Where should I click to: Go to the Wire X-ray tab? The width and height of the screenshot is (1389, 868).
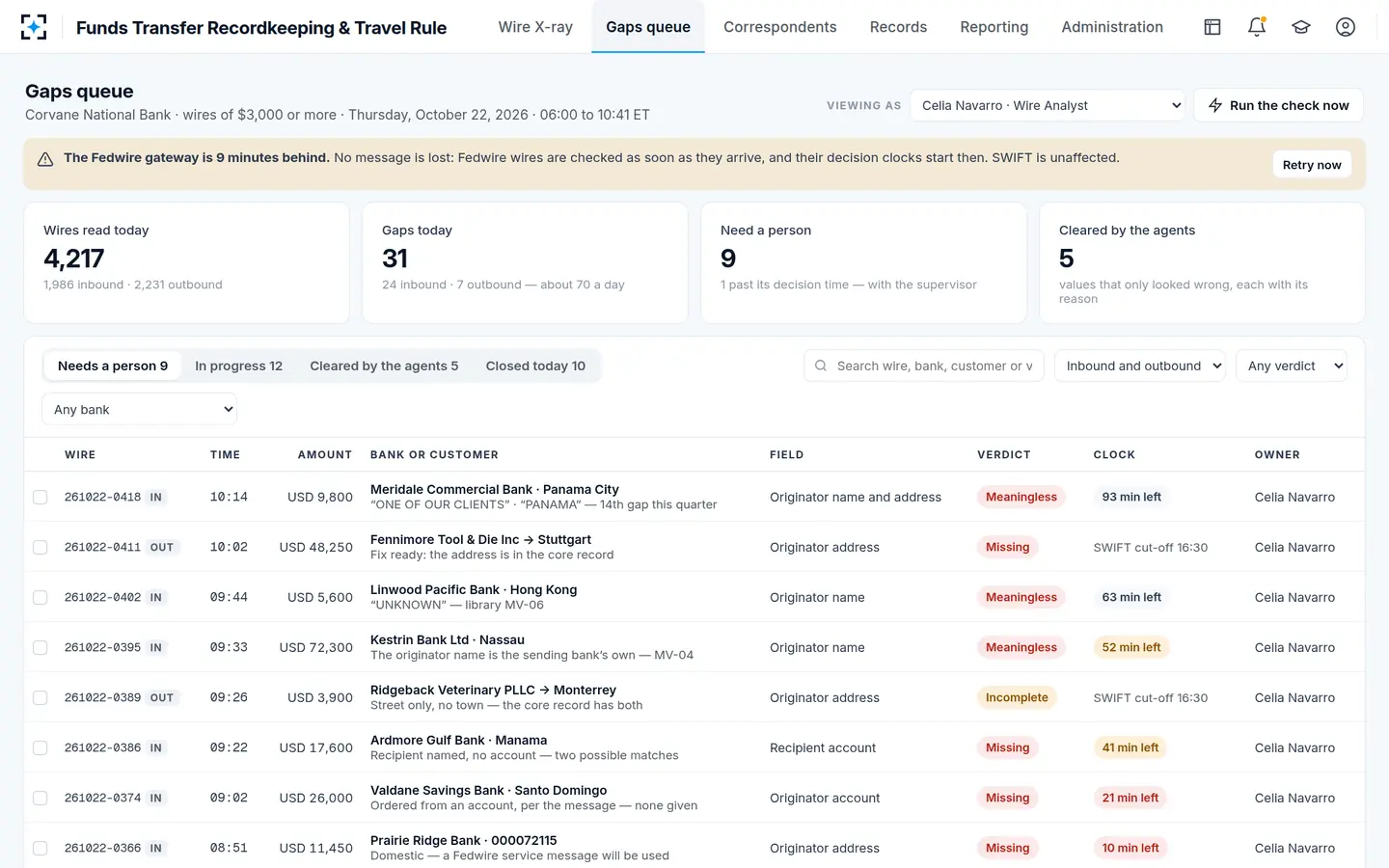(535, 27)
